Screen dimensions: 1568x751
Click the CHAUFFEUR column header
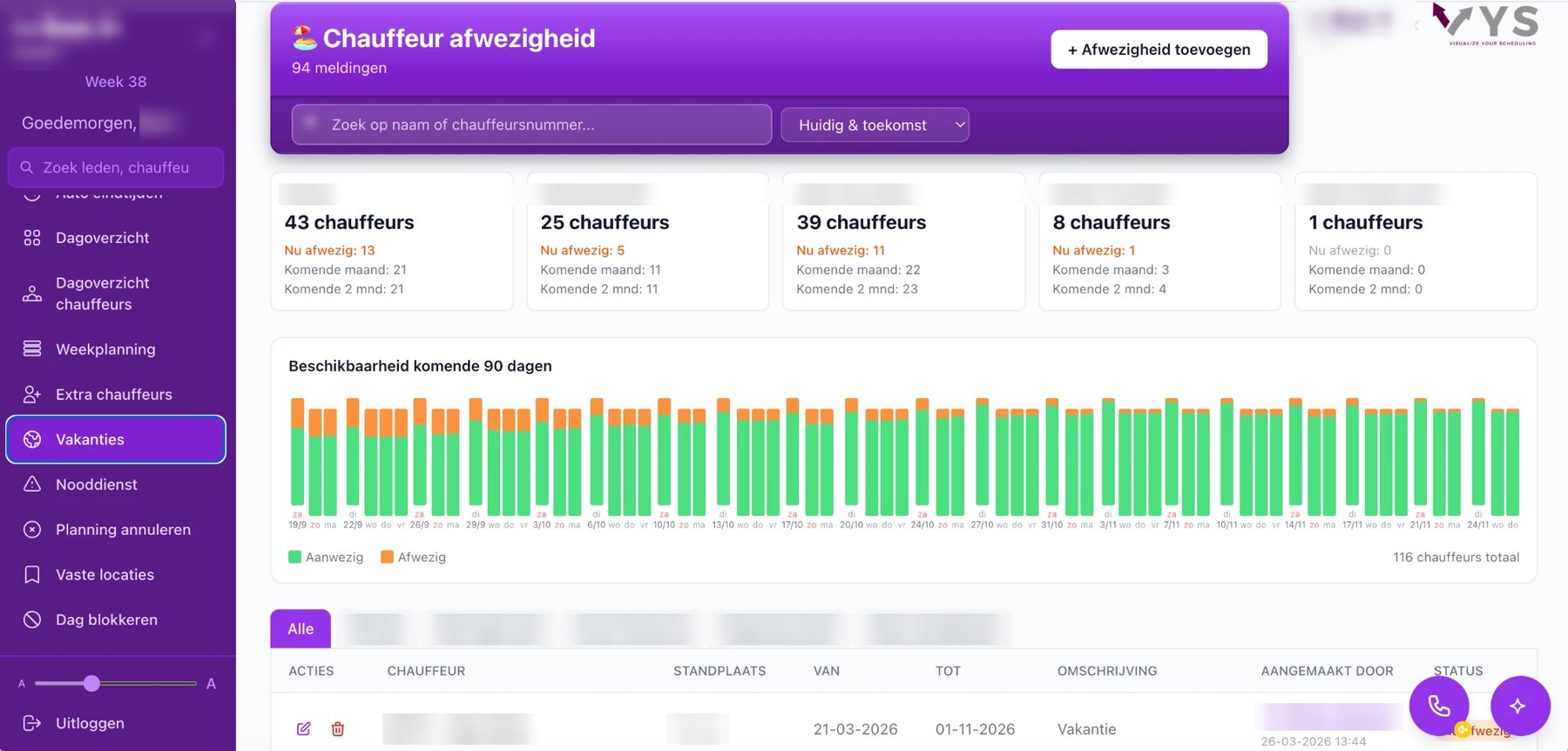point(426,671)
